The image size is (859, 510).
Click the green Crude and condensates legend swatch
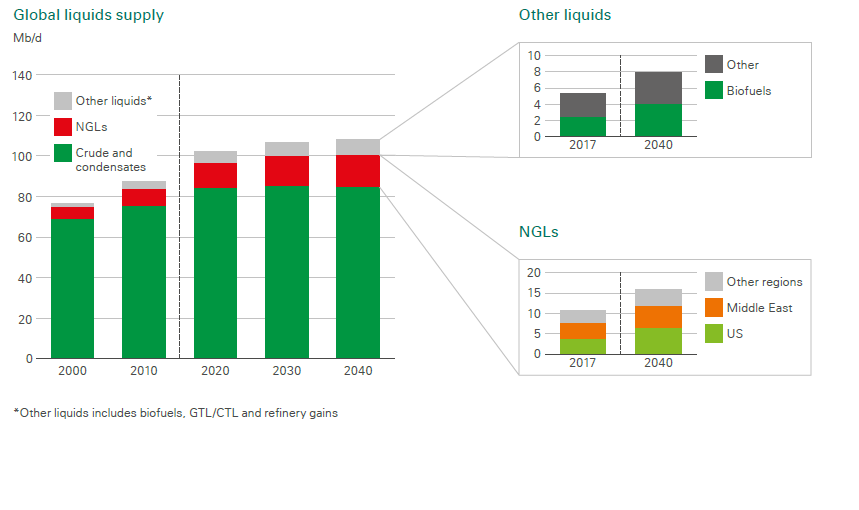tap(62, 153)
